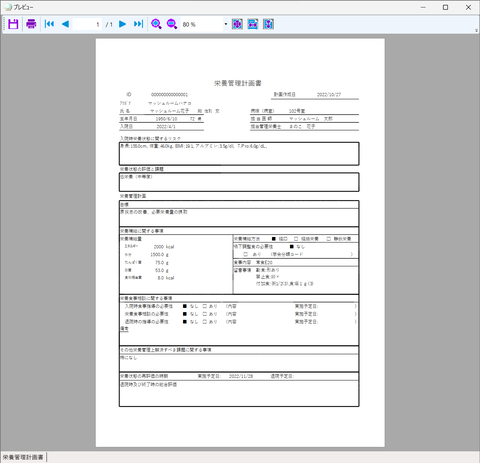The image size is (480, 463).
Task: Advance to the next page
Action: point(122,24)
